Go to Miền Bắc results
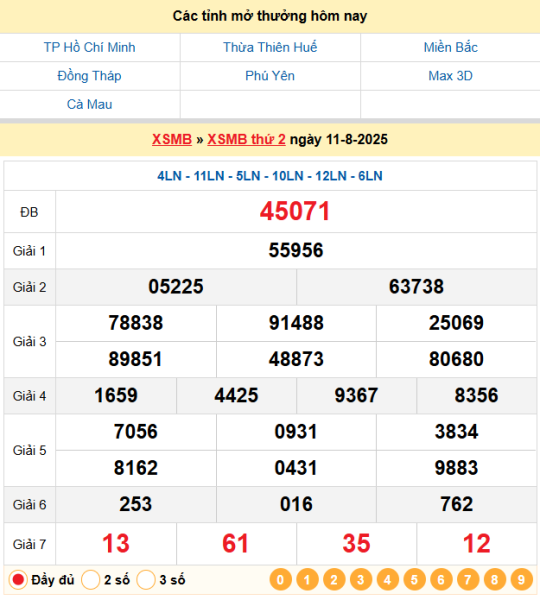Viewport: 540px width, 600px height. click(450, 47)
